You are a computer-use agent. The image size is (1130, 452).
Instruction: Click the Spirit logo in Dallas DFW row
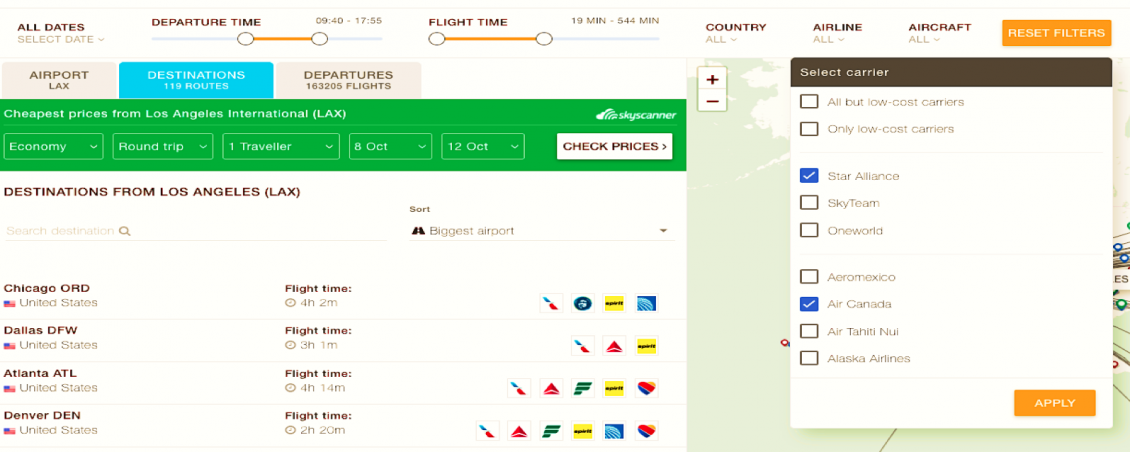646,346
